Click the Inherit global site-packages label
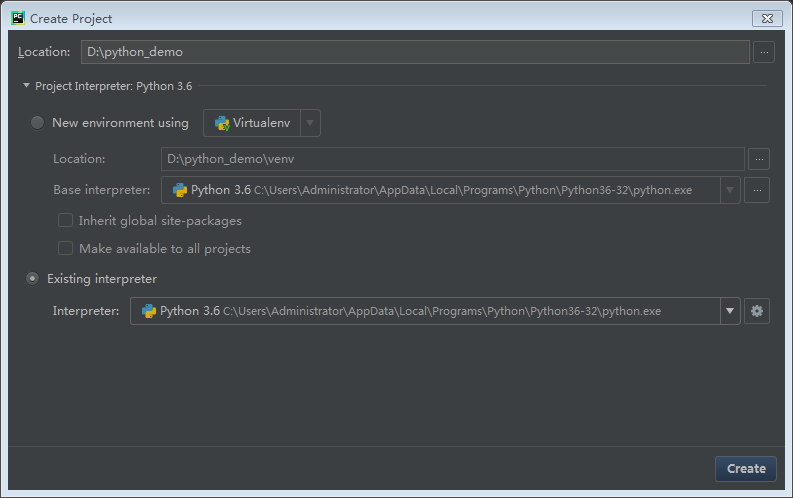Viewport: 793px width, 498px height. [160, 221]
